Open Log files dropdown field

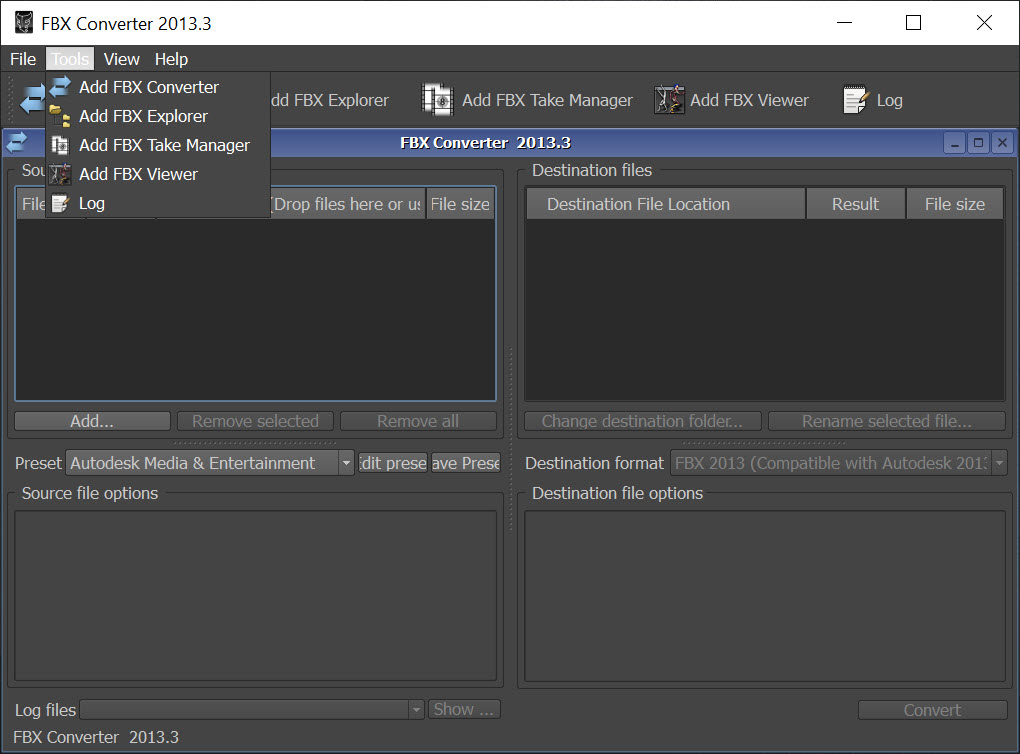pyautogui.click(x=252, y=709)
